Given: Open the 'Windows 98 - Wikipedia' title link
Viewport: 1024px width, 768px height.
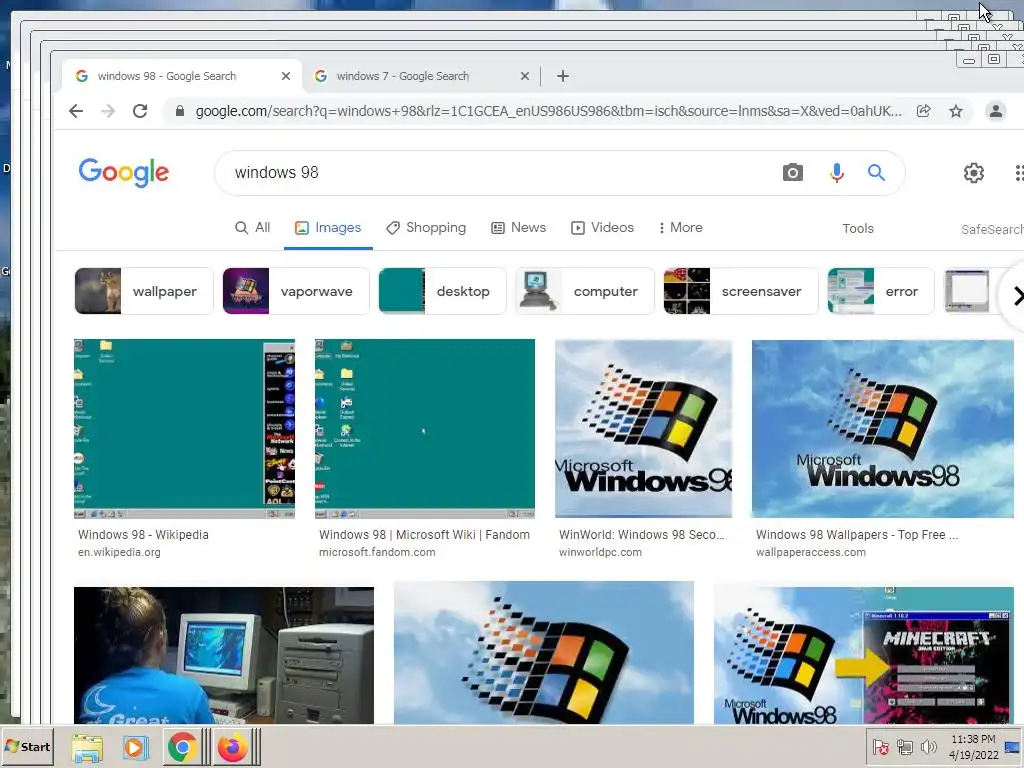Looking at the screenshot, I should [x=143, y=535].
